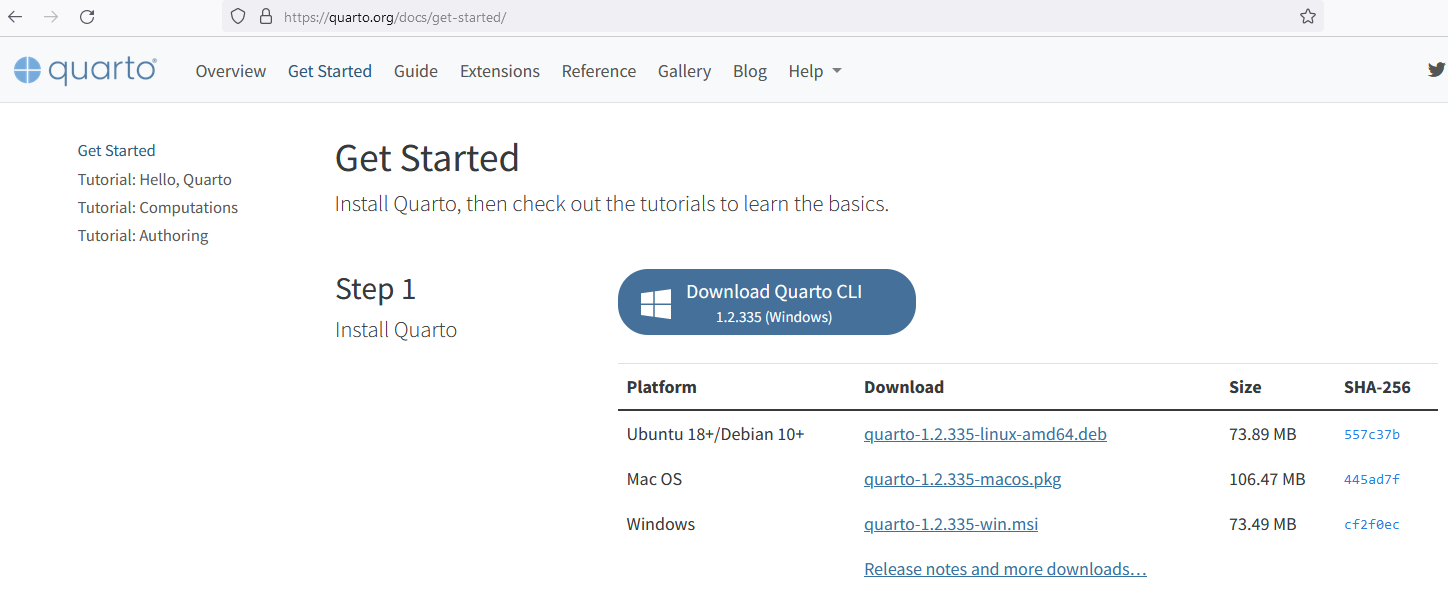Click the Platform column header

[662, 387]
